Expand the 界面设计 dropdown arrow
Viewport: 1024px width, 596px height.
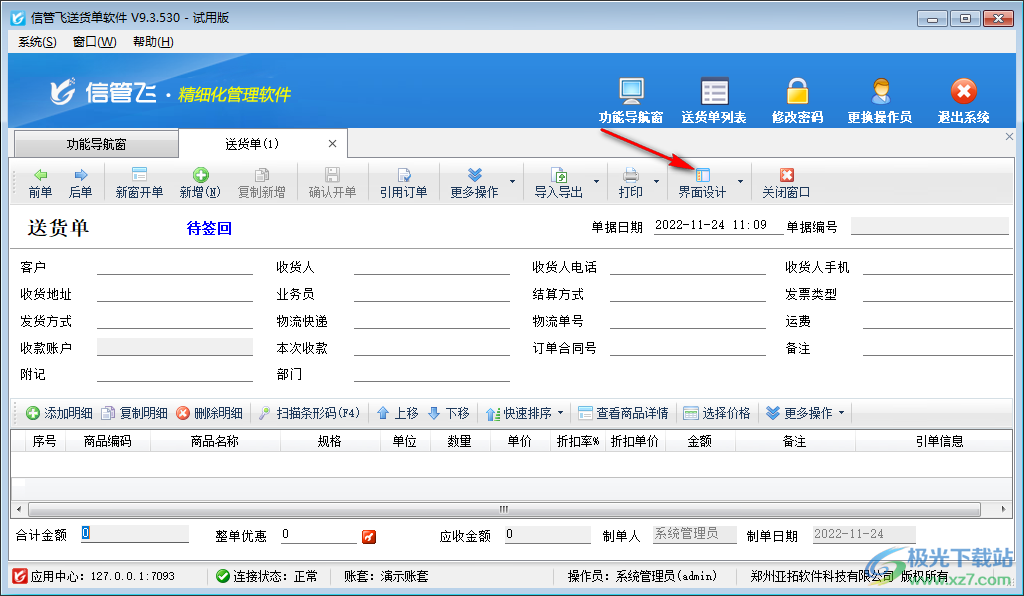point(740,181)
